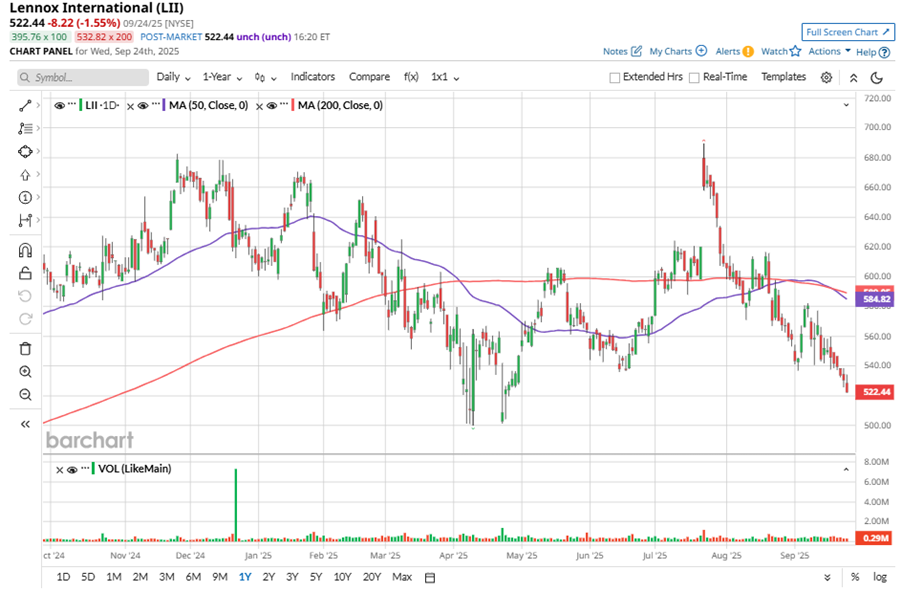Toggle visibility of LII price series
The image size is (902, 592).
point(59,105)
